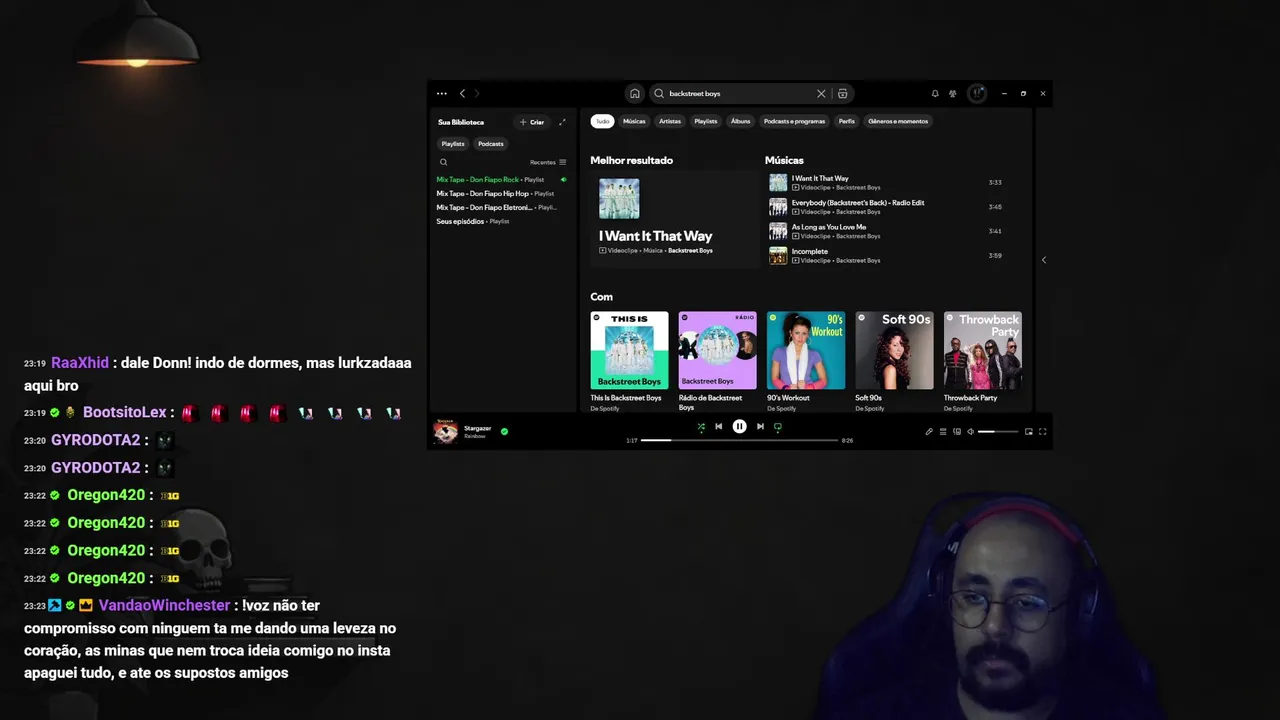
Task: Select the Podcasts e programas tab
Action: tap(795, 121)
